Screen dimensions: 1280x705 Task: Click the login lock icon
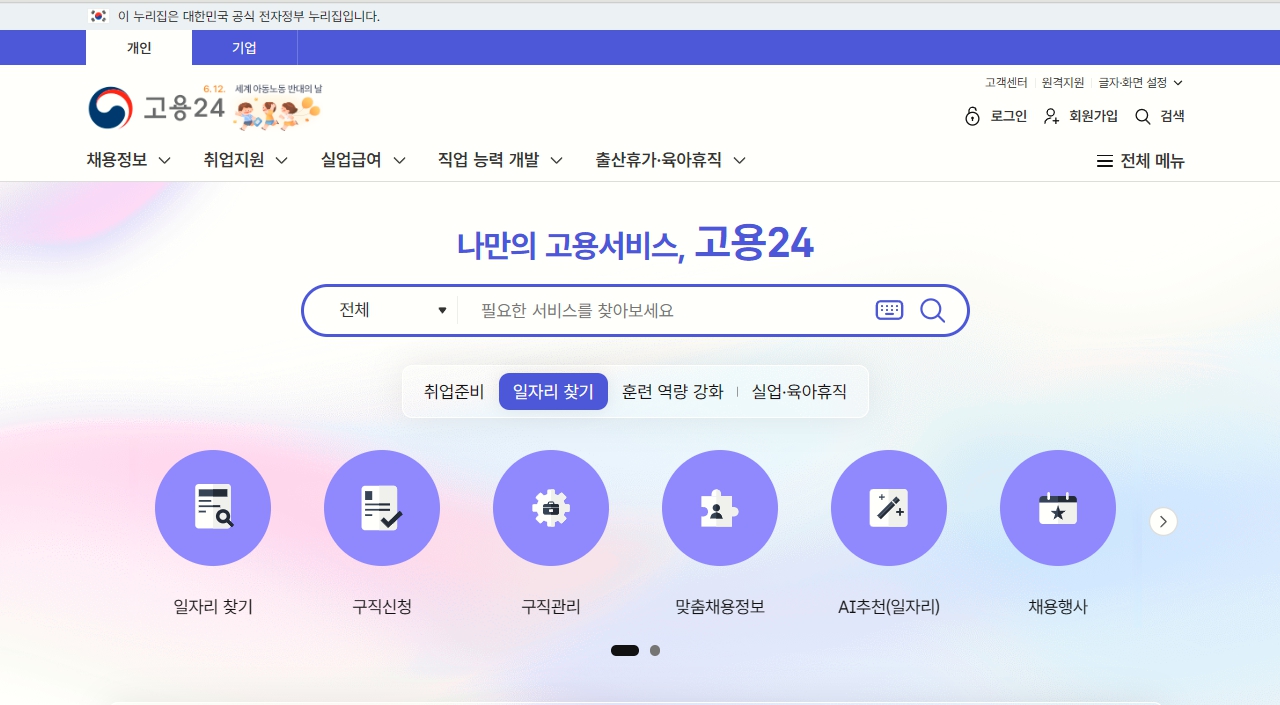click(x=972, y=116)
